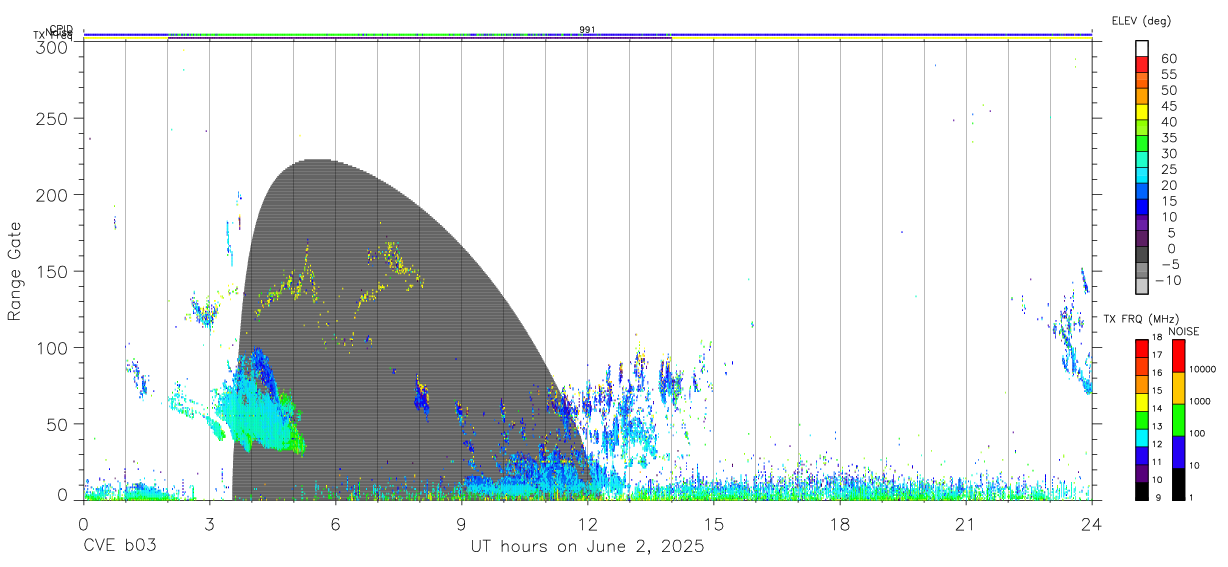Click Range Gate tick label '300'
1228x567 pixels.
(53, 46)
